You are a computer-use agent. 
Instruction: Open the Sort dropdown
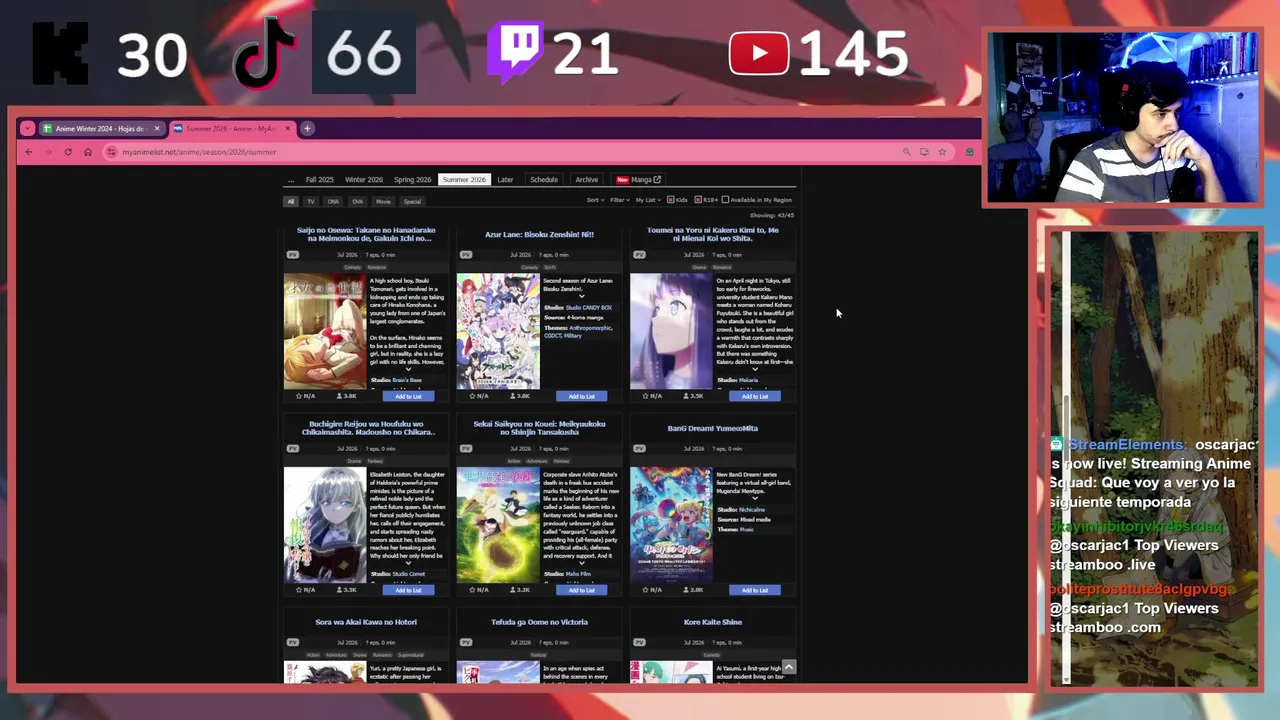[595, 200]
